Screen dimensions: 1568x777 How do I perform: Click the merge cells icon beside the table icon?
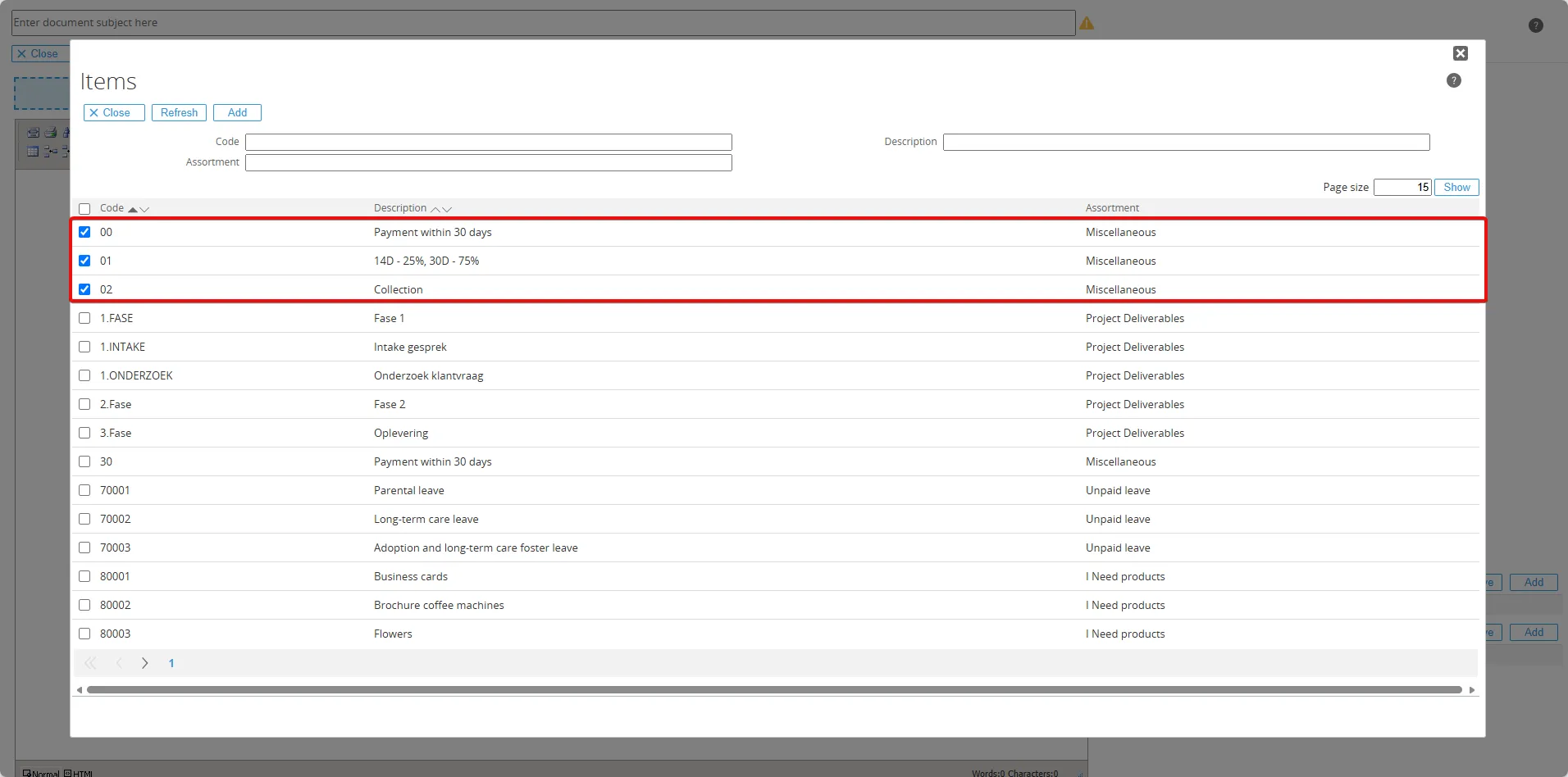tap(51, 151)
